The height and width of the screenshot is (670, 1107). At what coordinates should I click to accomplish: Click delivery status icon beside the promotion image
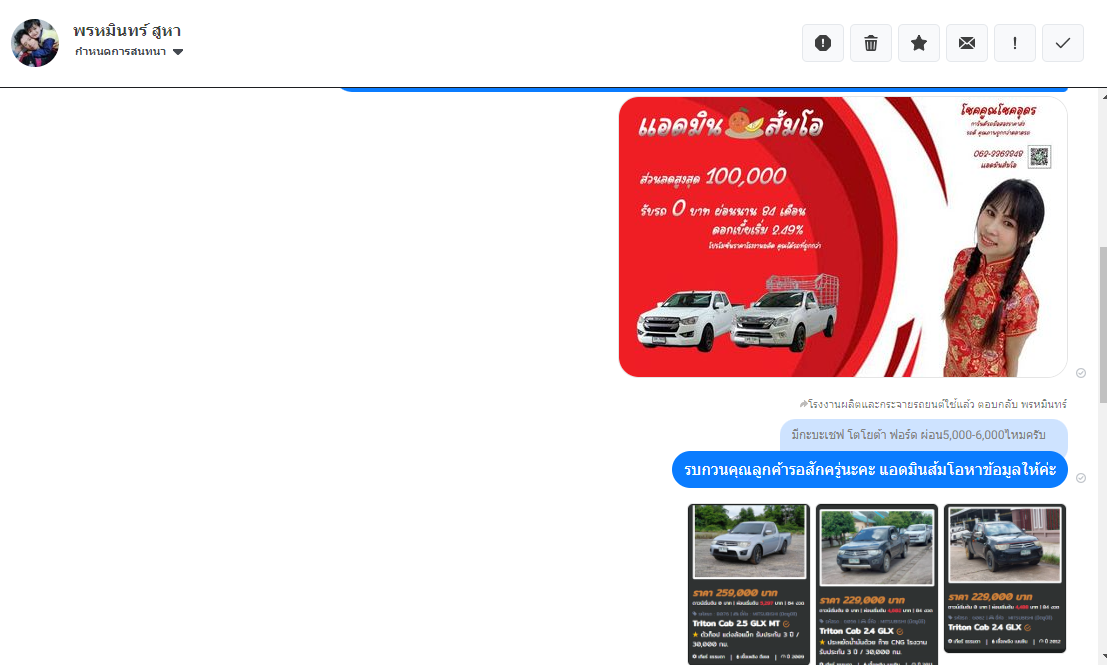(x=1081, y=373)
